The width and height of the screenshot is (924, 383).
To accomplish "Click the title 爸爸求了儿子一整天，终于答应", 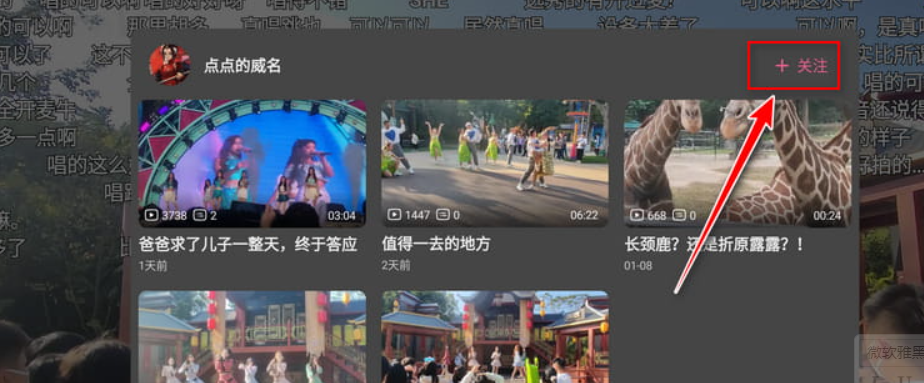I will (x=248, y=244).
